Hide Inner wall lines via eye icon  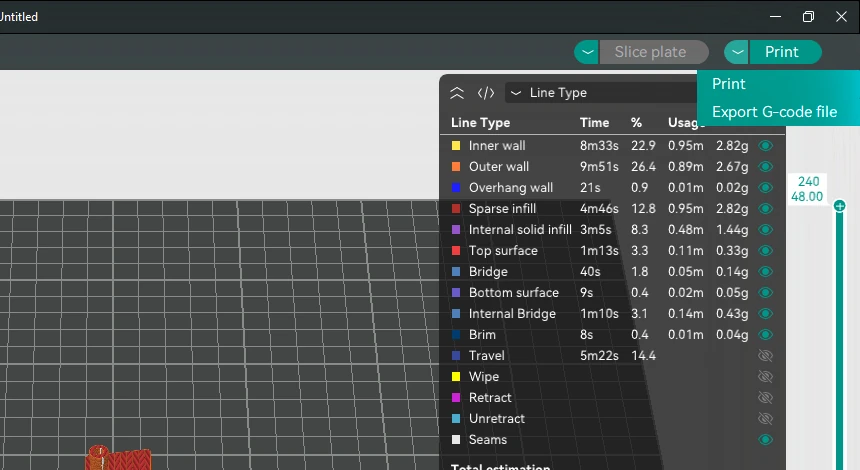click(766, 145)
